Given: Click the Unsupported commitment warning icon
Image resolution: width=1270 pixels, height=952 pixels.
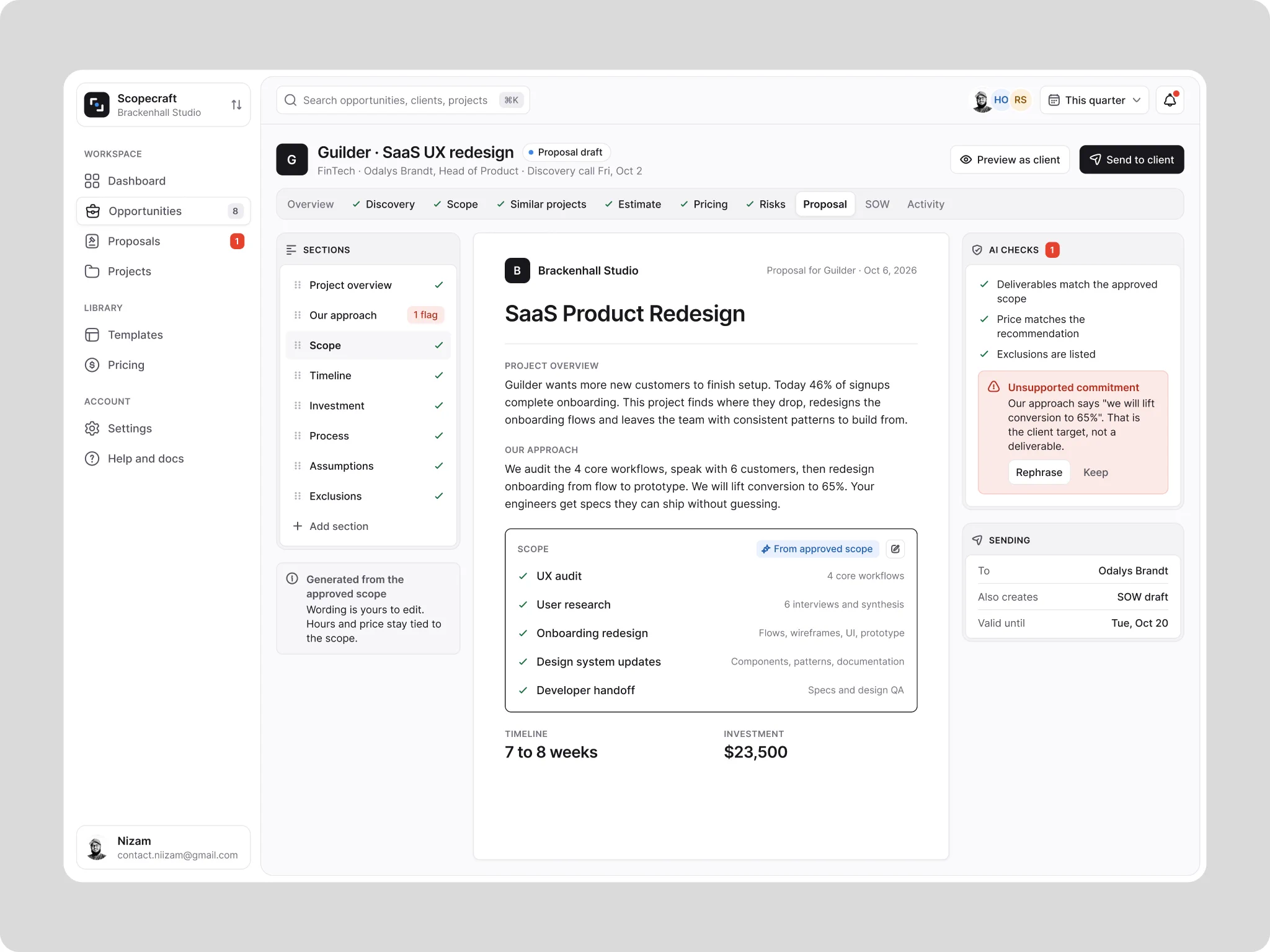Looking at the screenshot, I should 994,387.
